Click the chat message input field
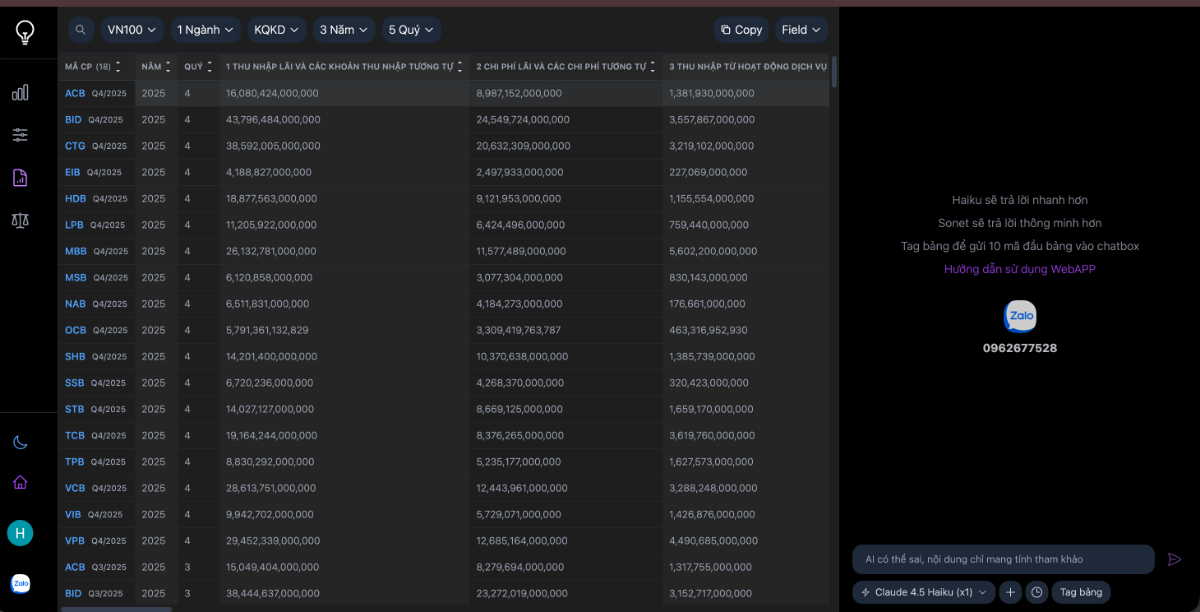 pyautogui.click(x=1000, y=559)
